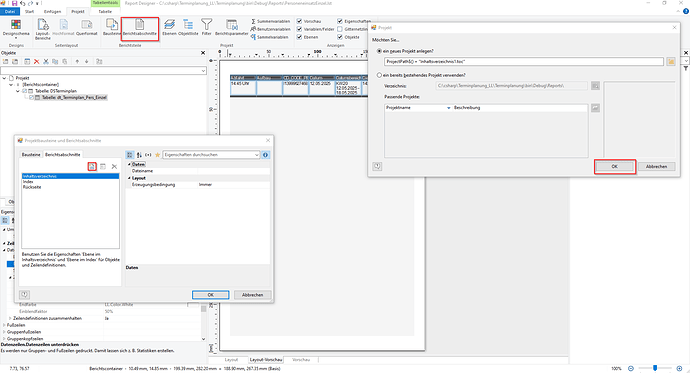The width and height of the screenshot is (690, 373).
Task: Switch to the Bausteine tab in dialog
Action: (31, 155)
